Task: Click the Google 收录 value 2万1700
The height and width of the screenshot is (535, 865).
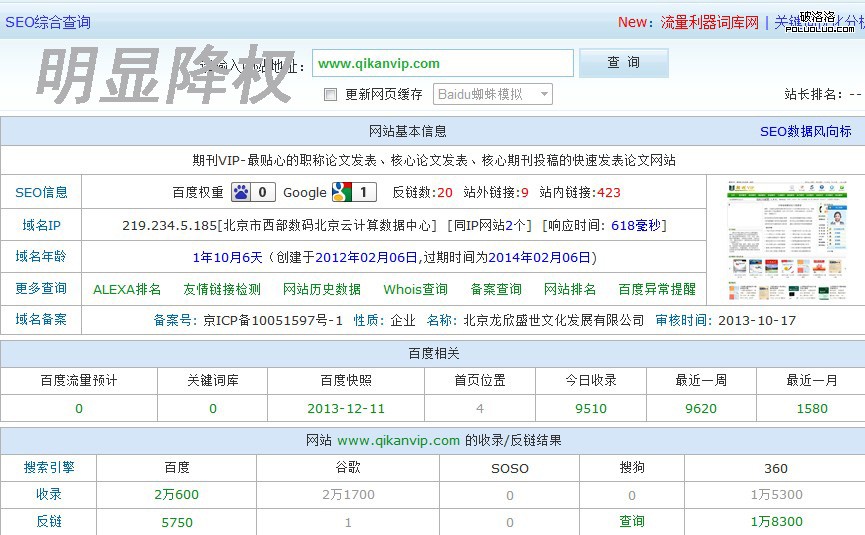Action: click(x=348, y=495)
